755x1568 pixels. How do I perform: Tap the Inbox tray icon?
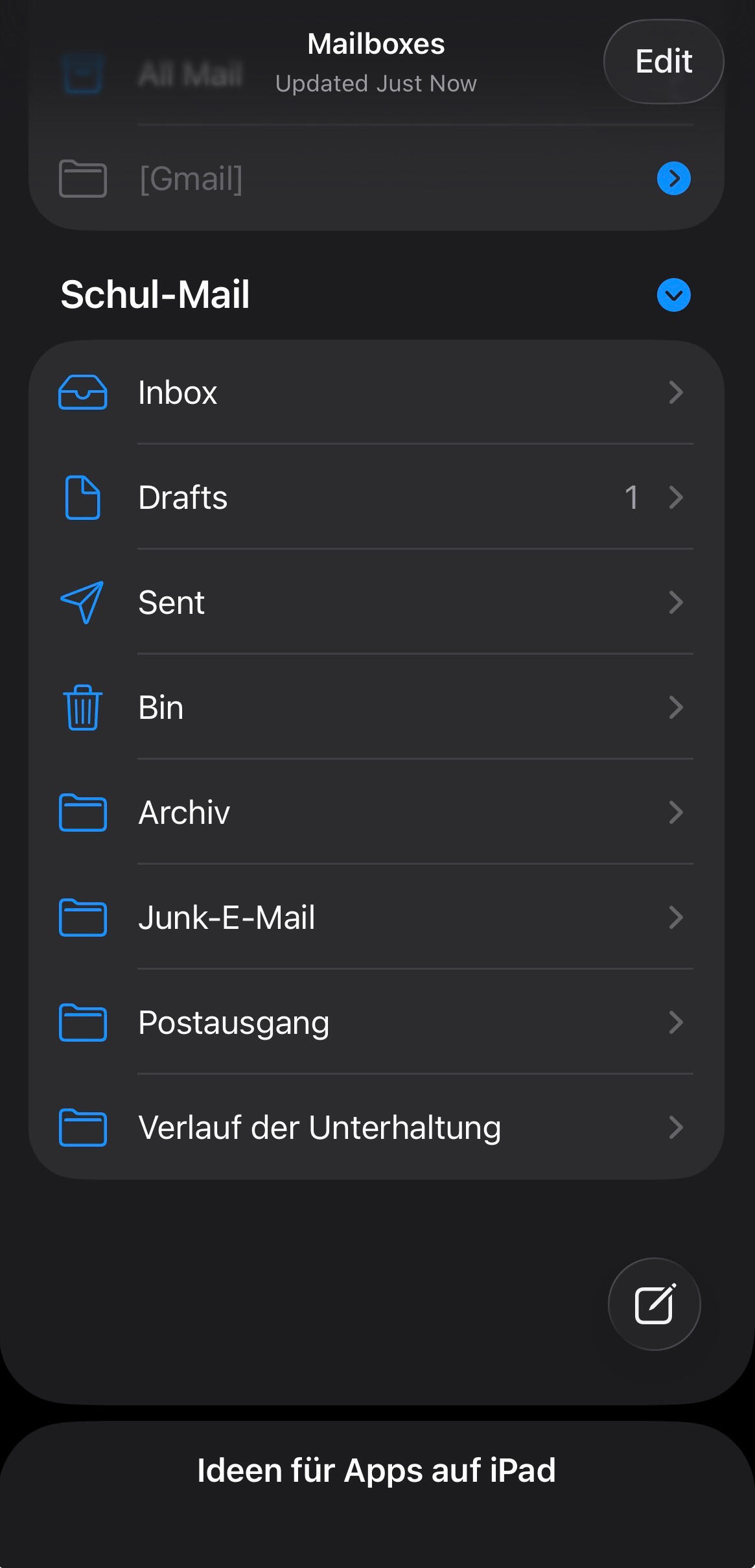tap(82, 393)
